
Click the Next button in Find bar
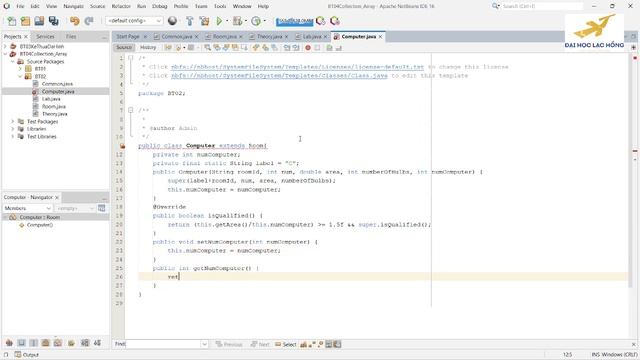(x=260, y=344)
